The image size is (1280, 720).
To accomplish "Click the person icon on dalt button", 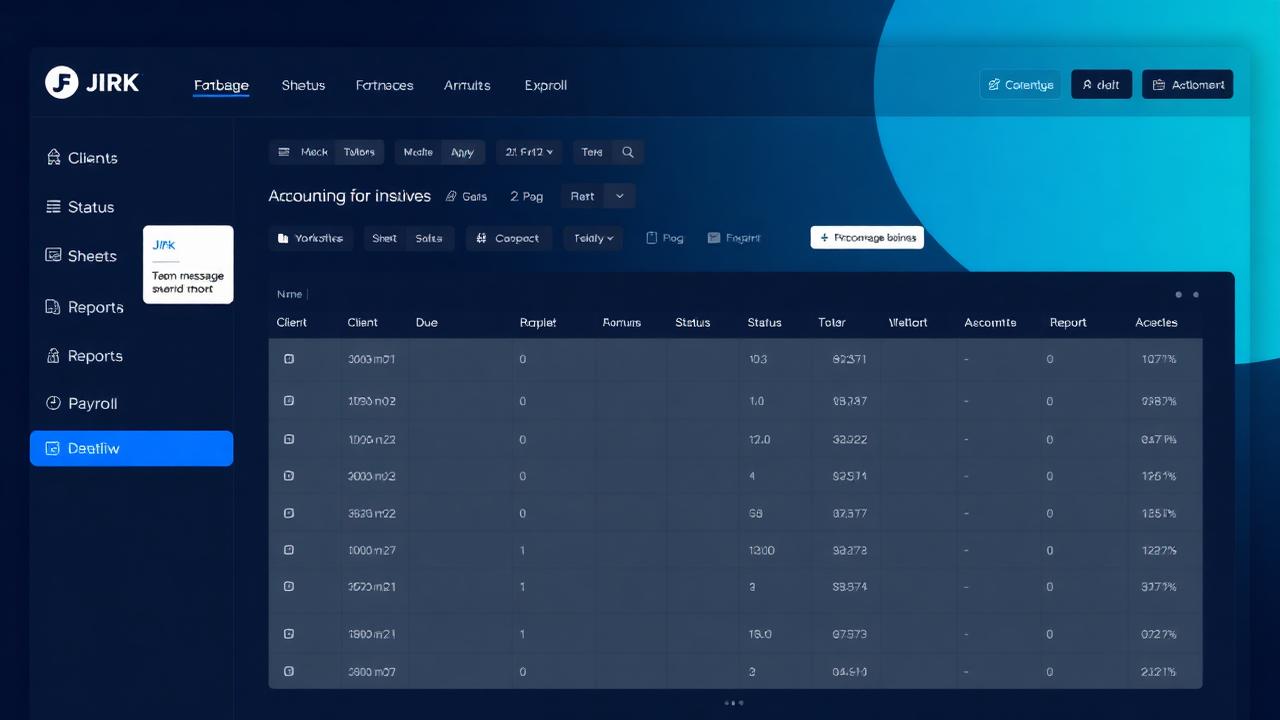I will click(1087, 85).
